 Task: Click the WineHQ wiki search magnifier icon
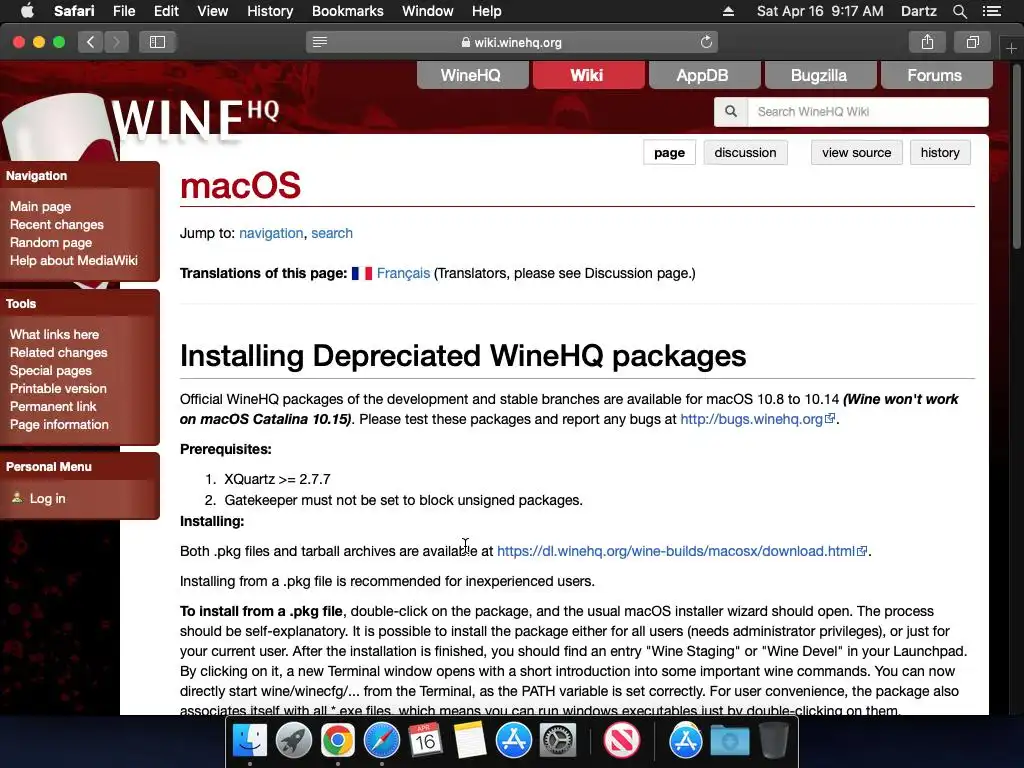[x=731, y=112]
